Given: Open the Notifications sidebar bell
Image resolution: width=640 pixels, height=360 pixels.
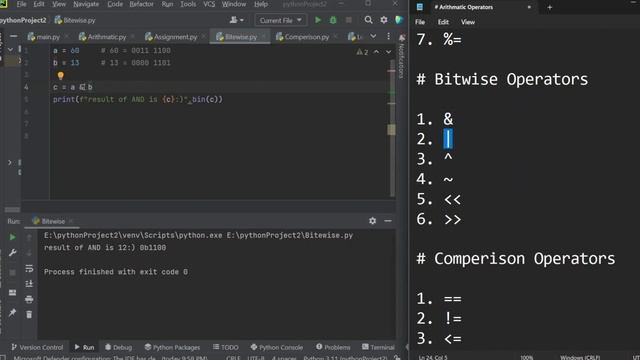Looking at the screenshot, I should [401, 38].
